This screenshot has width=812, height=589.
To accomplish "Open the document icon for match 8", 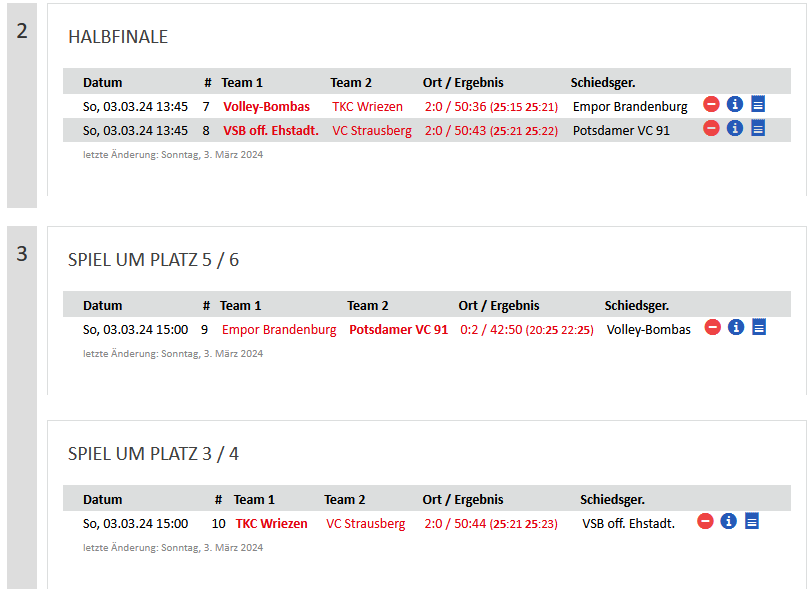I will pos(758,128).
